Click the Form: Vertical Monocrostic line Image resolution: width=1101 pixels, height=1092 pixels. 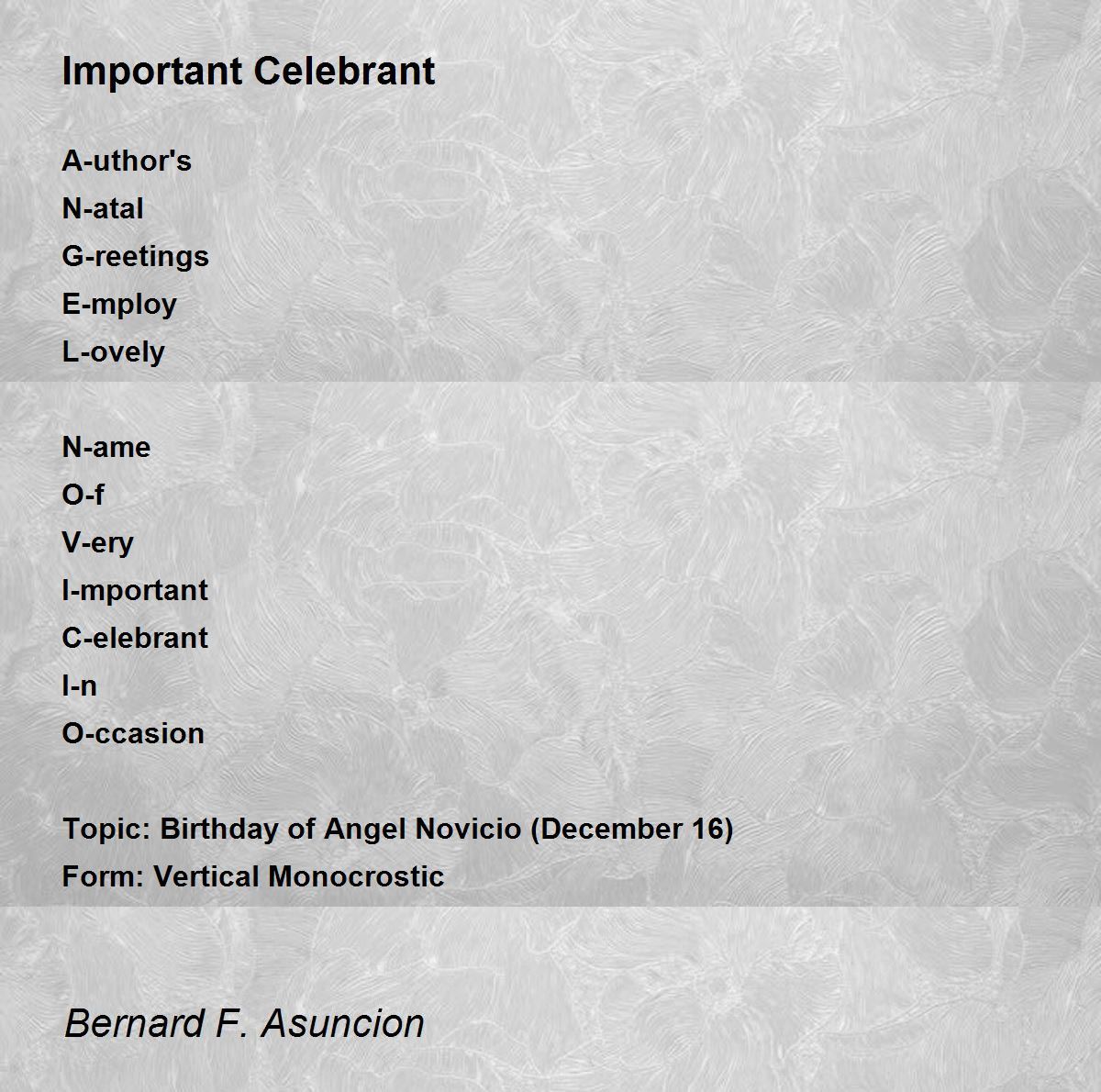[x=253, y=876]
